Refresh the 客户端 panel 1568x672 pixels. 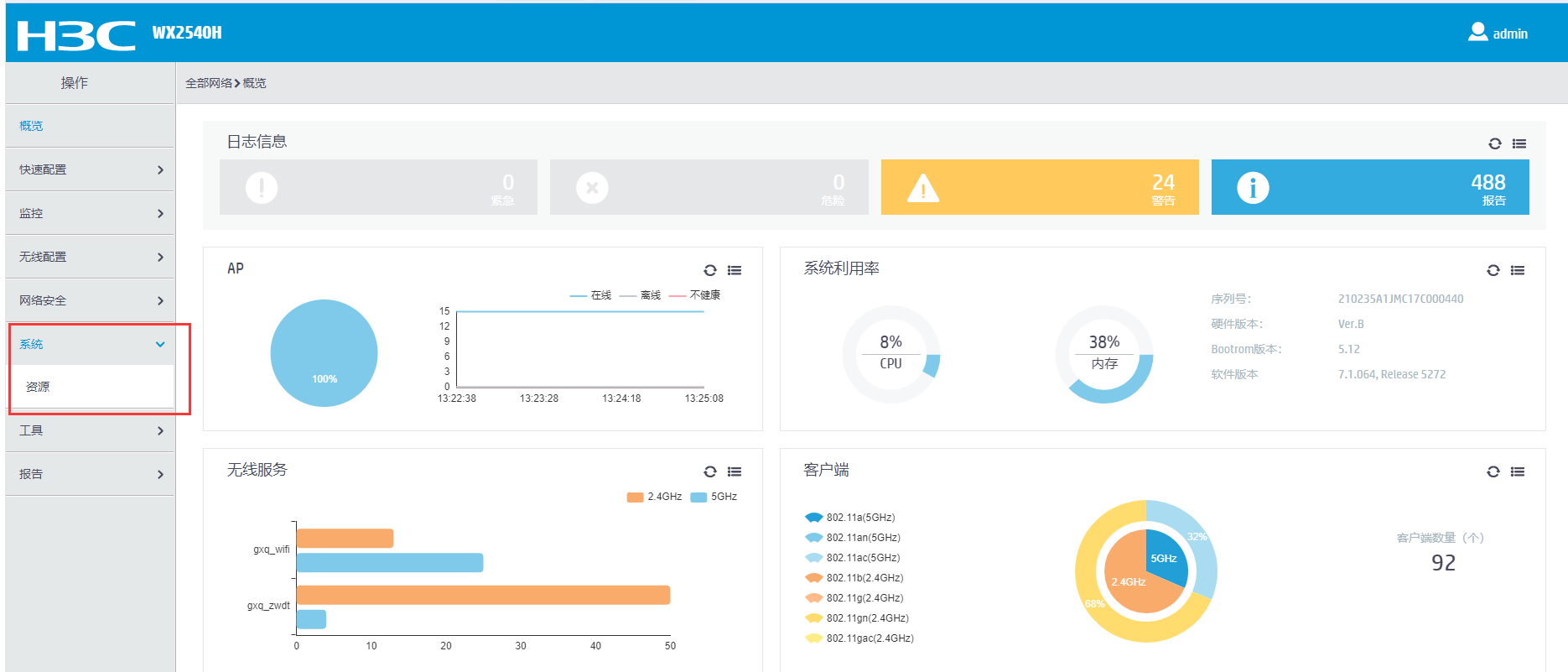[1493, 471]
